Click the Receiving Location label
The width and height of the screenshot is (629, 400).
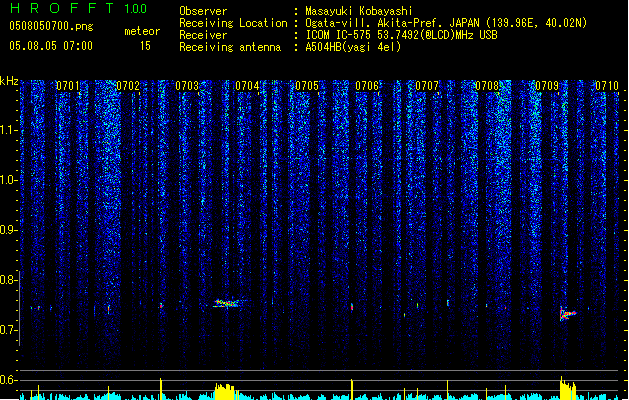click(233, 23)
